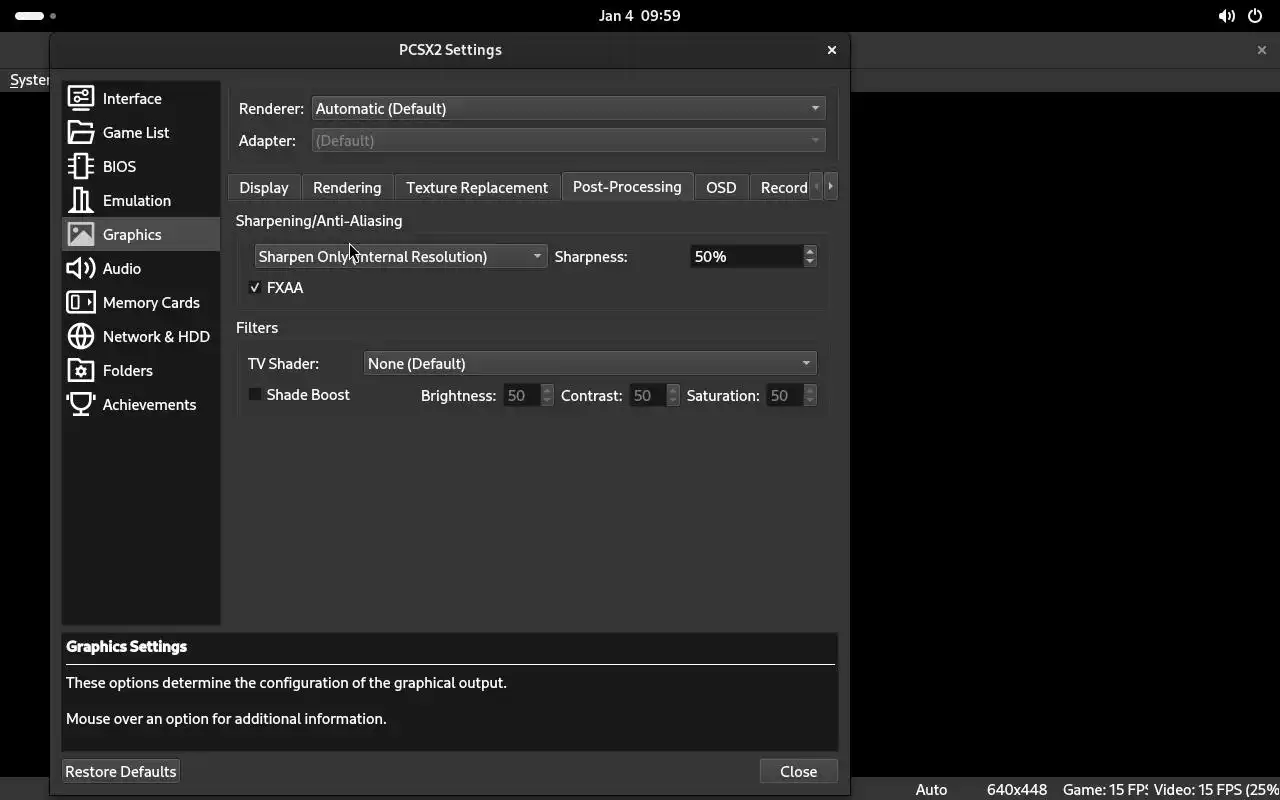
Task: Click the Saturation value field
Action: tap(785, 395)
